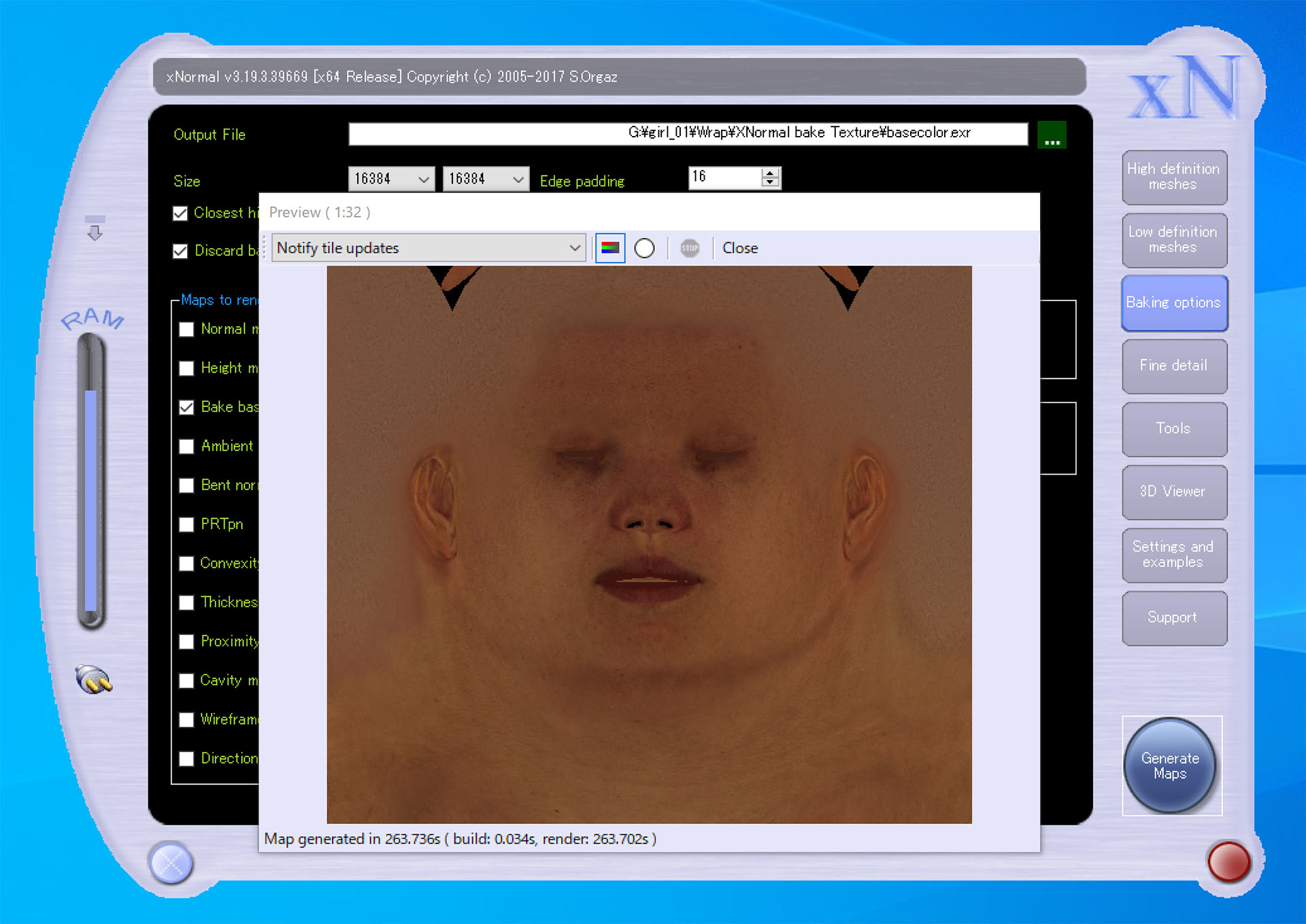This screenshot has height=924, width=1306.
Task: Open the height size dropdown (second 16384)
Action: pos(486,179)
